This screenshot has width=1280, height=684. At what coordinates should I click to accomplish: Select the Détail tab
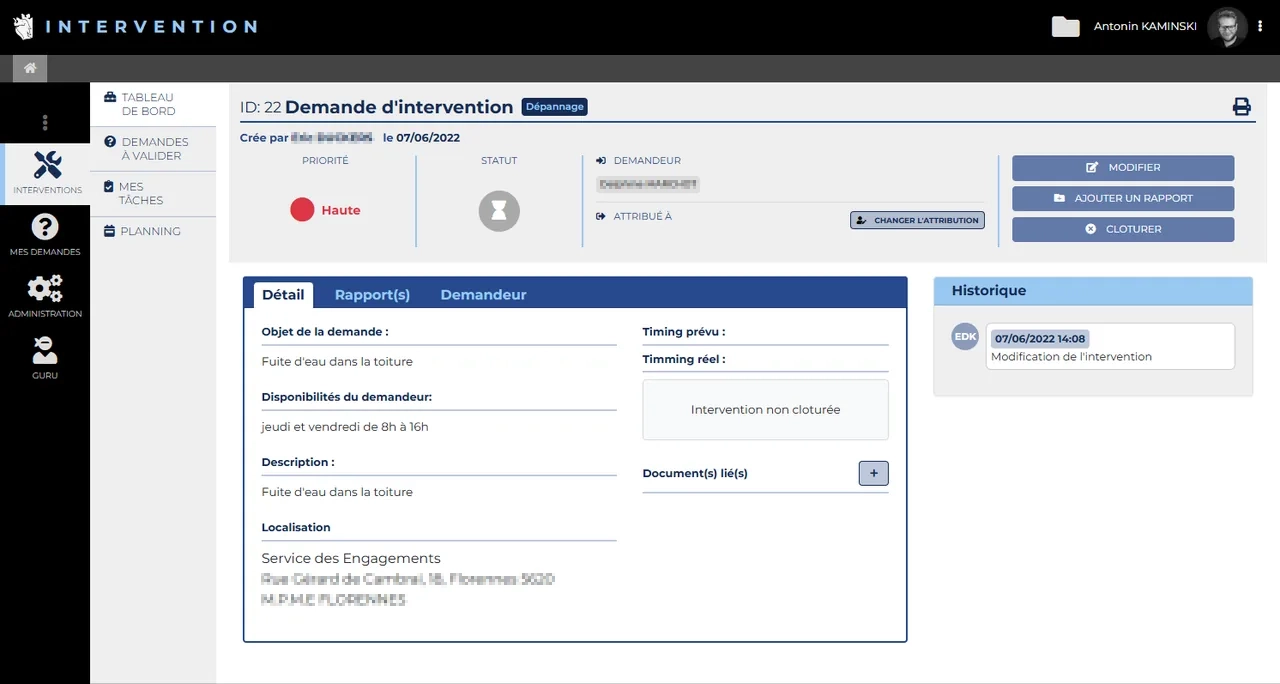pos(283,295)
